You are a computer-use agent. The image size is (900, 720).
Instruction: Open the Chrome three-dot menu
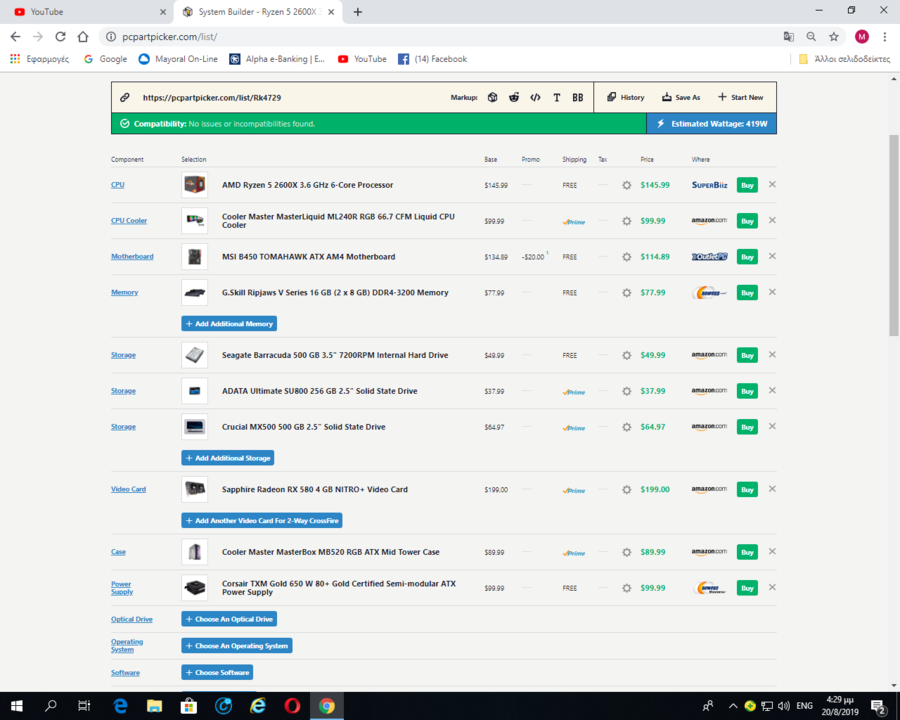click(x=885, y=37)
